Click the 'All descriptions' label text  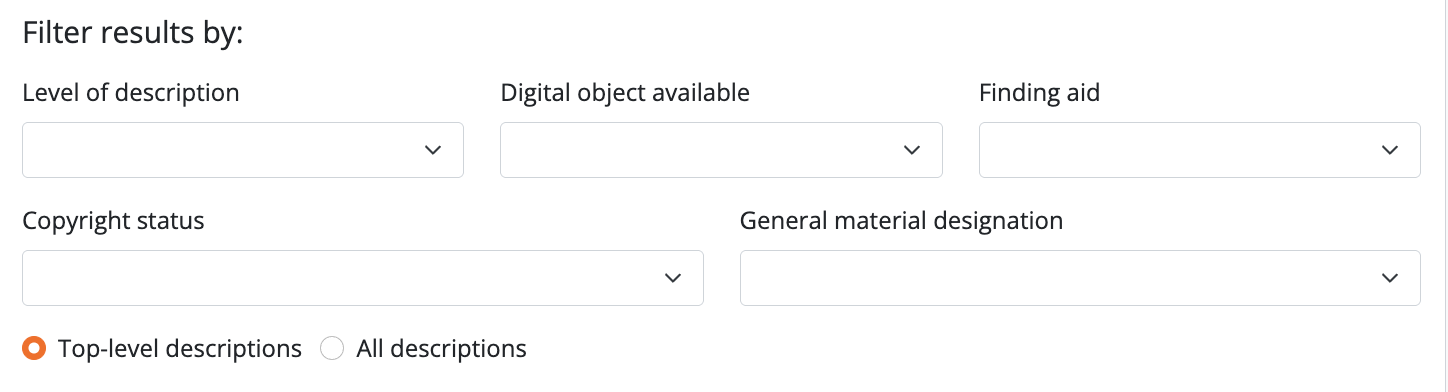pos(442,349)
